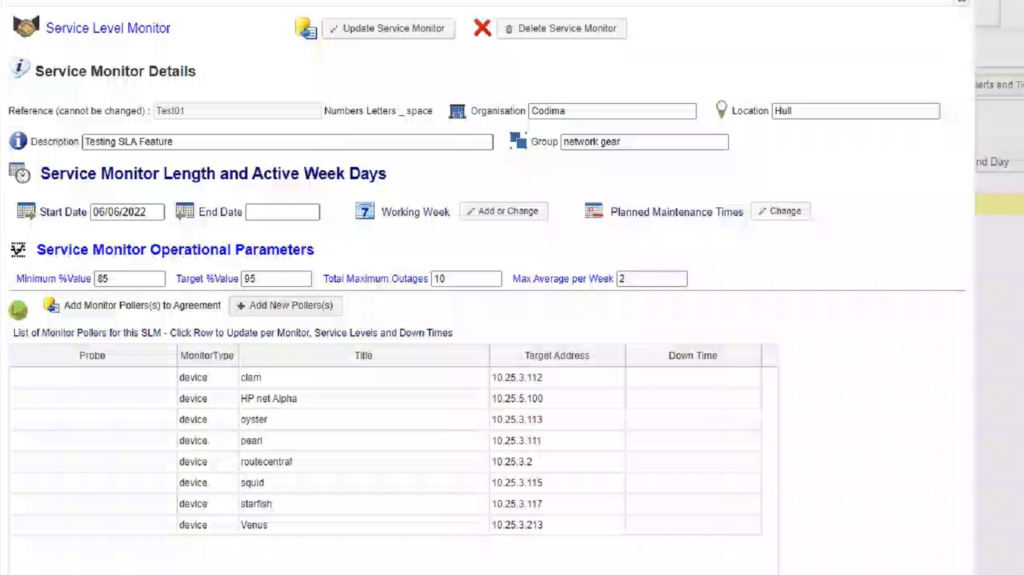Click Planned Maintenance Change button
The width and height of the screenshot is (1024, 575).
point(780,211)
